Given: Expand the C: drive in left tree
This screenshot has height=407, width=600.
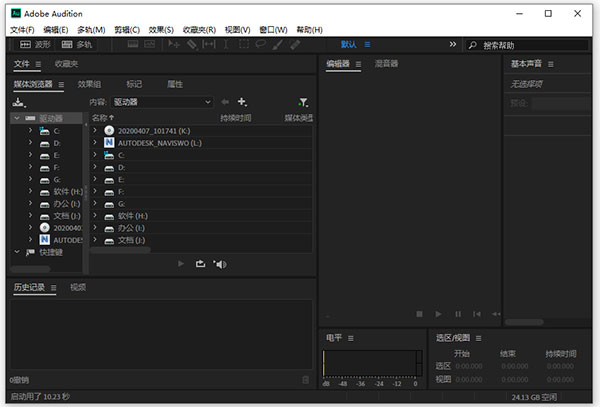Looking at the screenshot, I should pyautogui.click(x=30, y=131).
